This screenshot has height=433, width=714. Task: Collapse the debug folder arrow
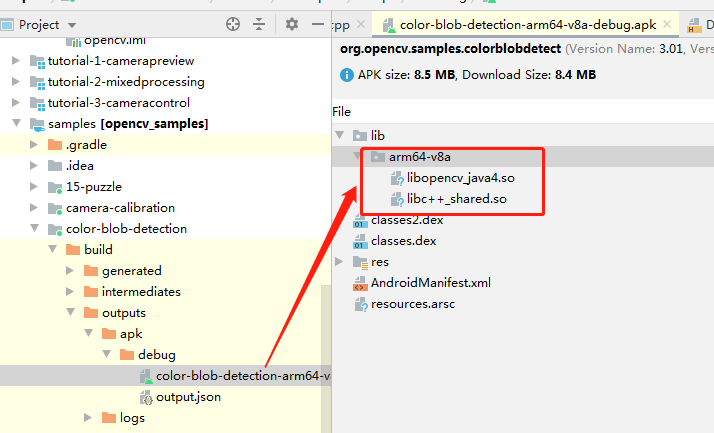pos(107,354)
